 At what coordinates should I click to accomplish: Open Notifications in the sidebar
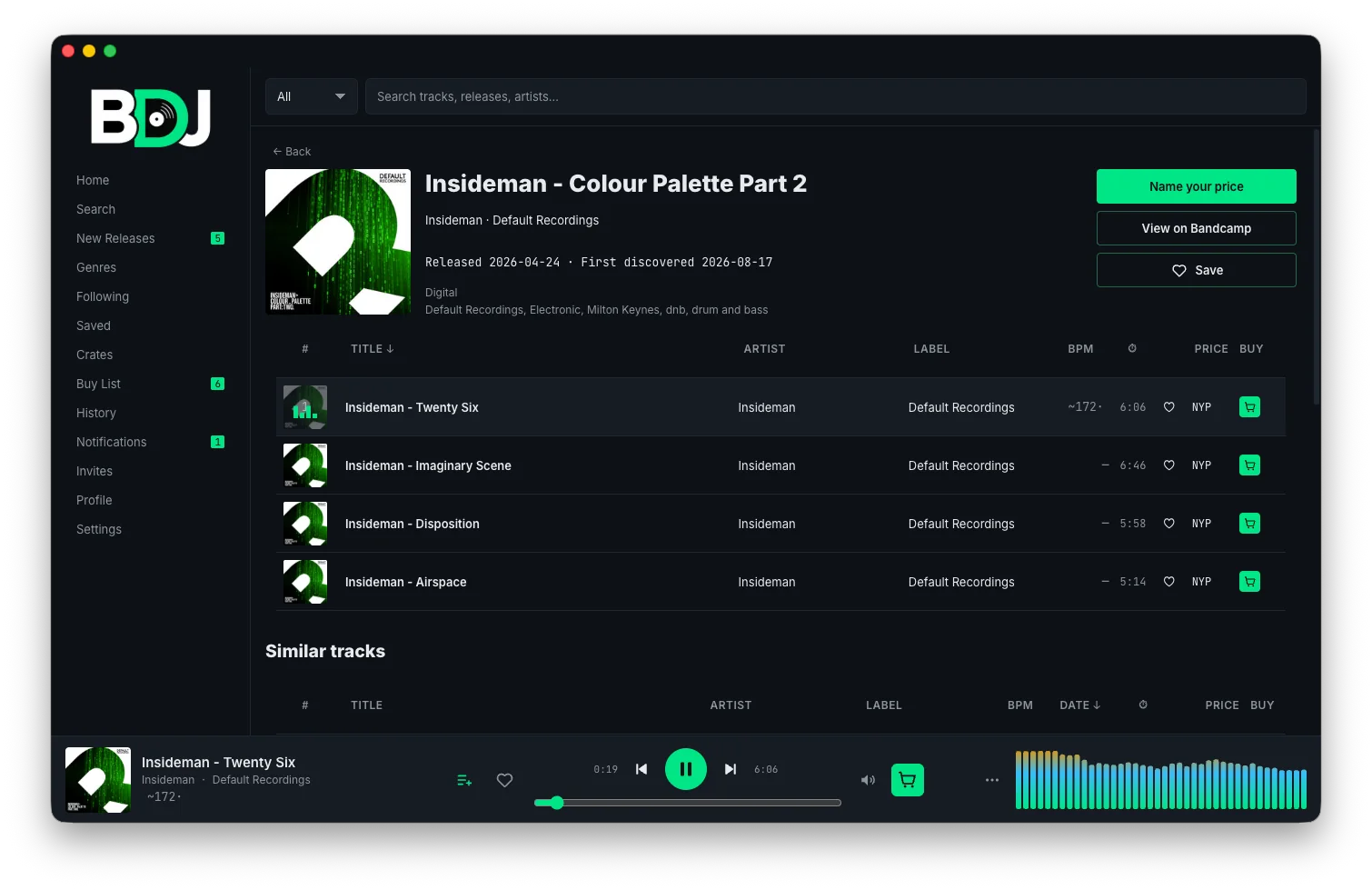(x=111, y=442)
